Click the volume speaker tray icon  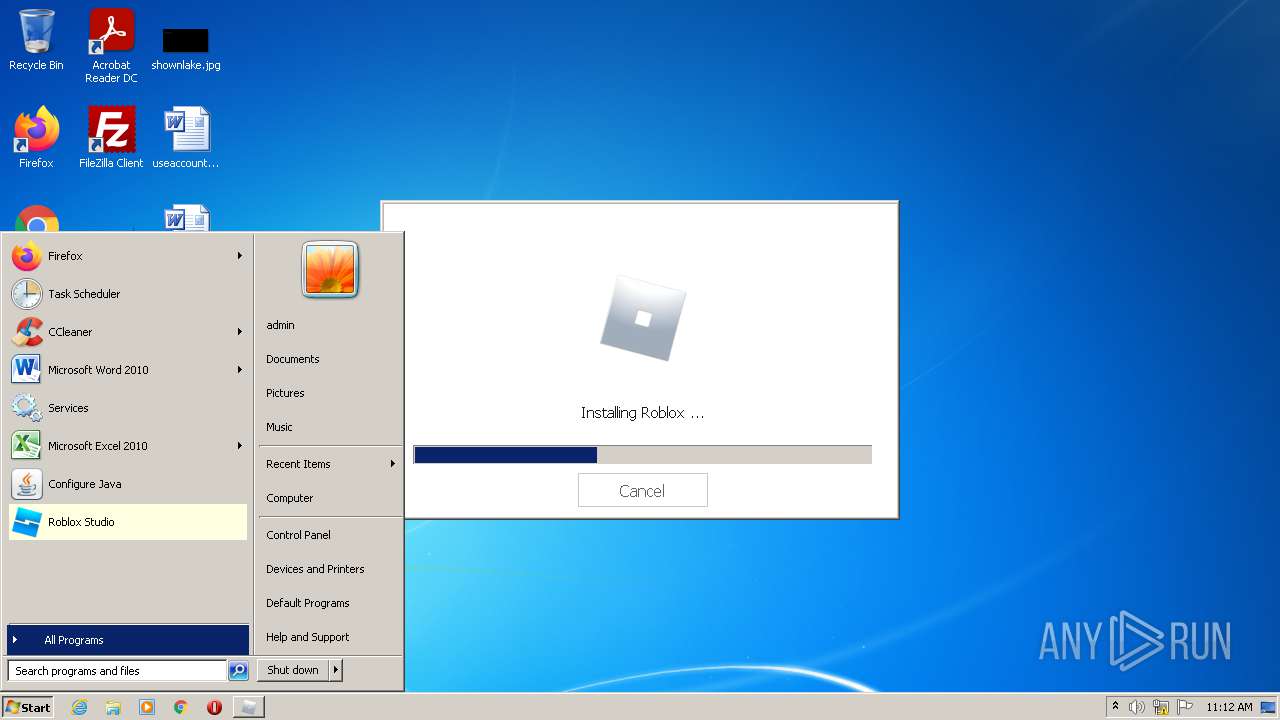coord(1137,707)
